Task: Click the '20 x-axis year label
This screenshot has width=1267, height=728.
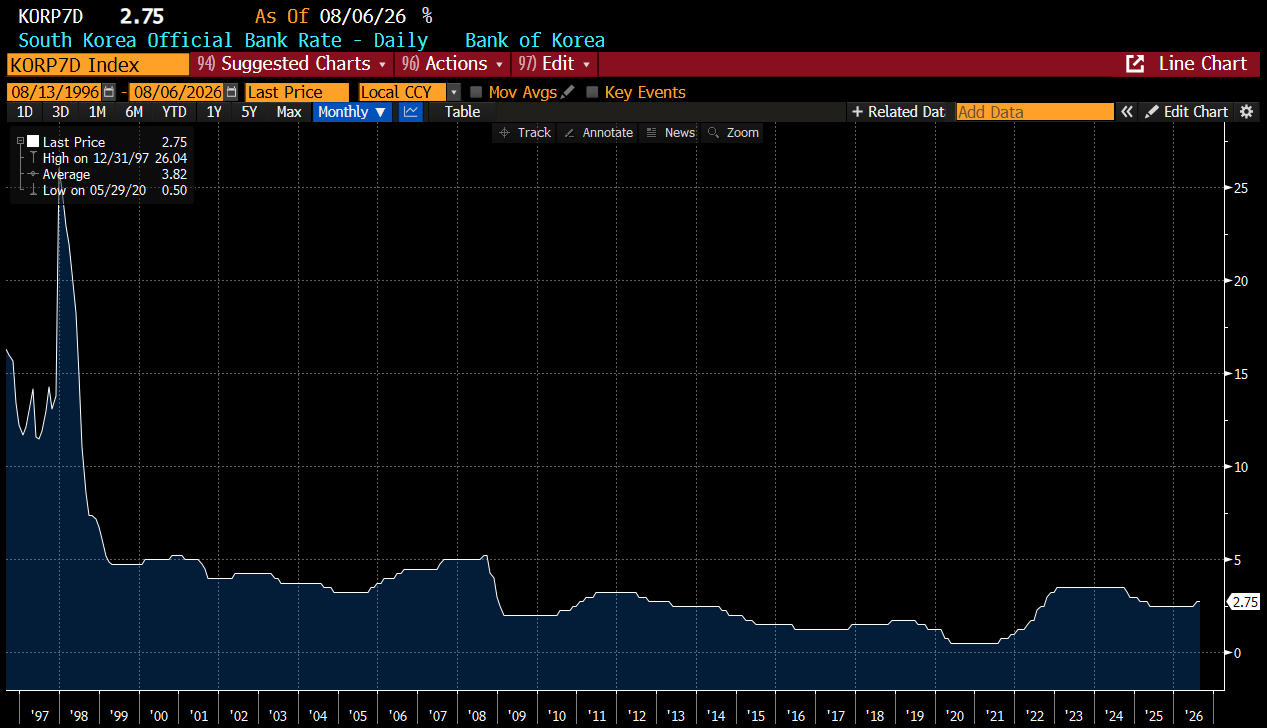Action: point(955,716)
